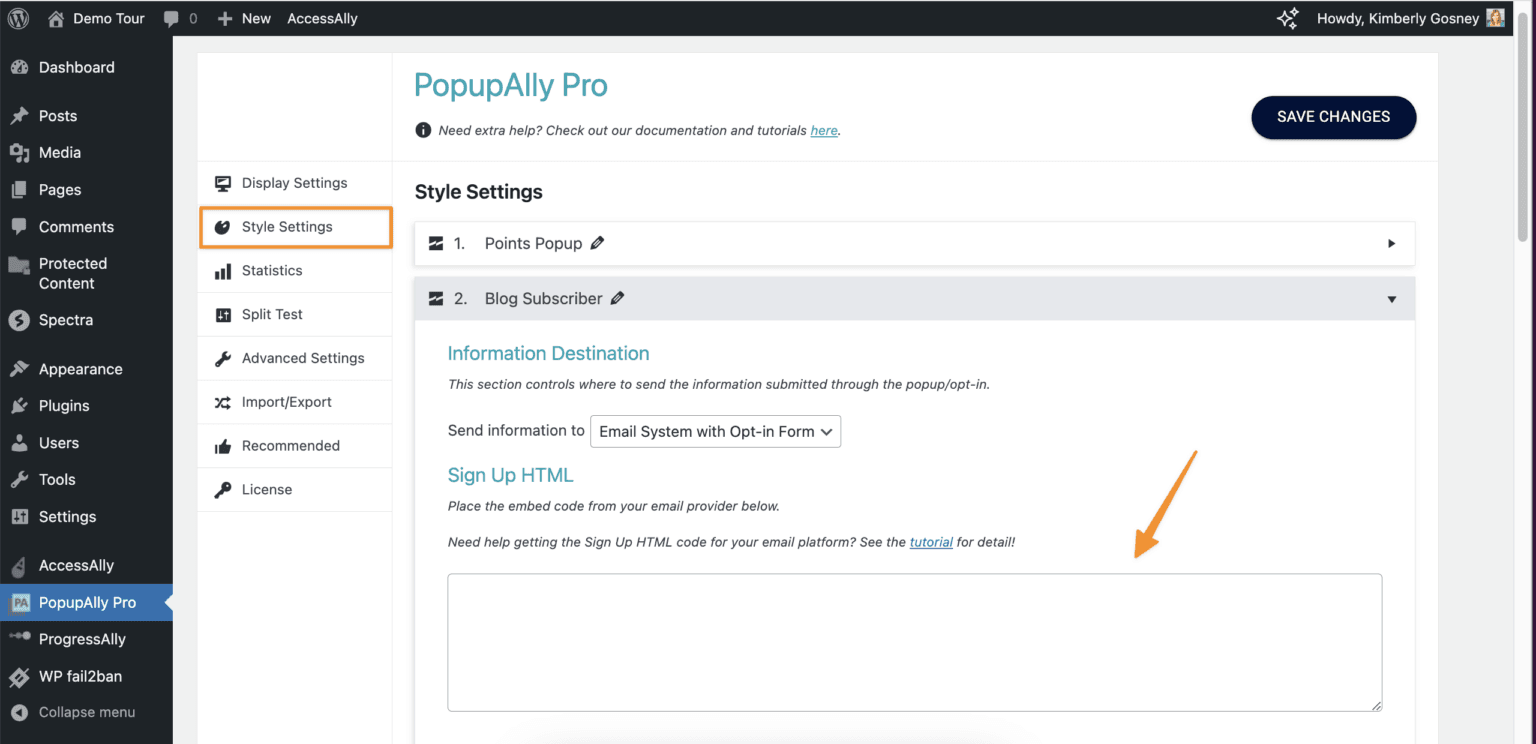This screenshot has height=744, width=1536.
Task: Select Plugins from the sidebar menu
Action: click(x=62, y=405)
